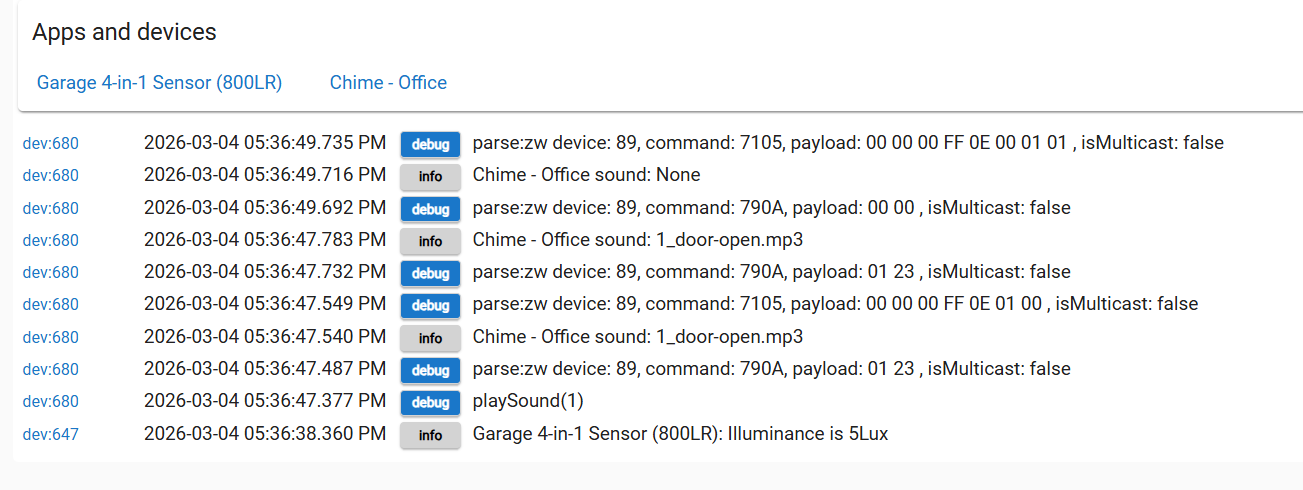Click info badge on sound: None row
Viewport: 1303px width, 490px height.
pyautogui.click(x=430, y=176)
